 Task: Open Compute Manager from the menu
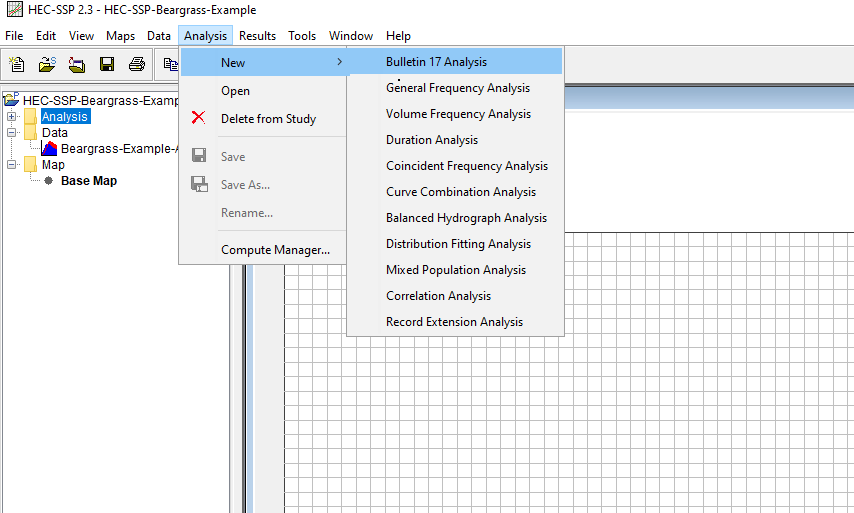[x=264, y=249]
